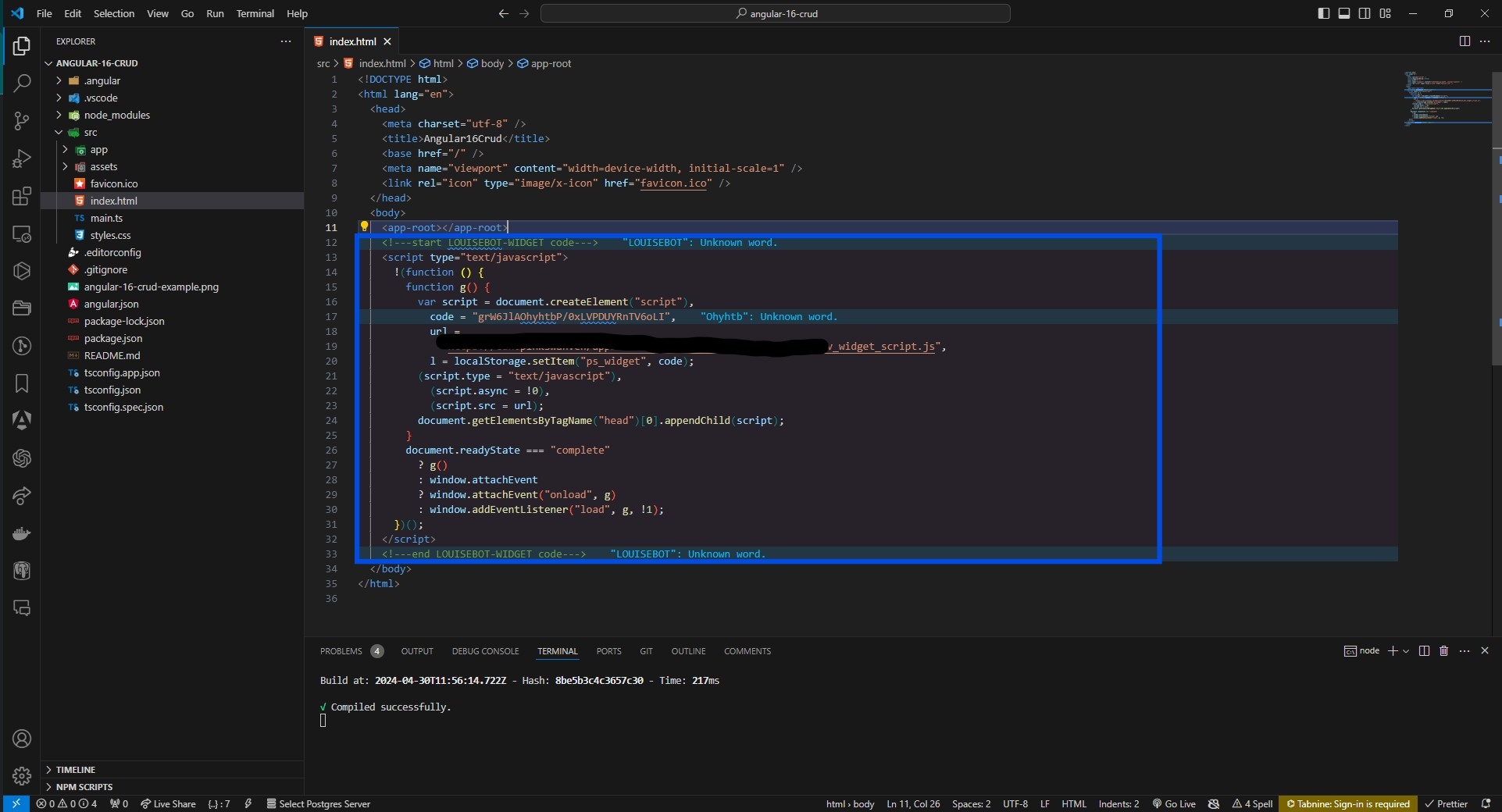This screenshot has width=1502, height=812.
Task: Add a new terminal with plus icon
Action: (1392, 650)
